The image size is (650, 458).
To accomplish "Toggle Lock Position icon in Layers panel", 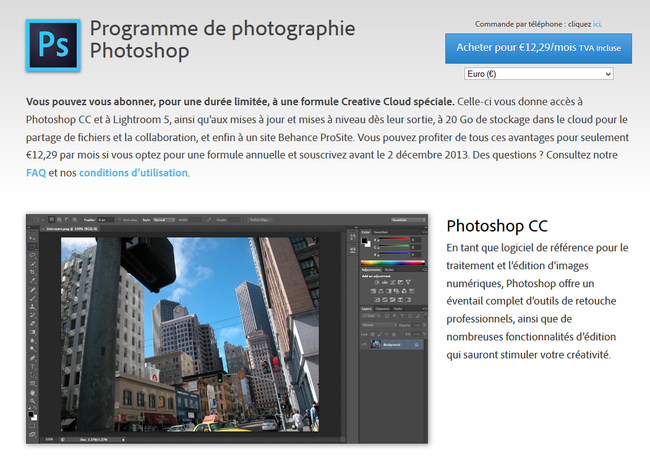I will coord(387,334).
